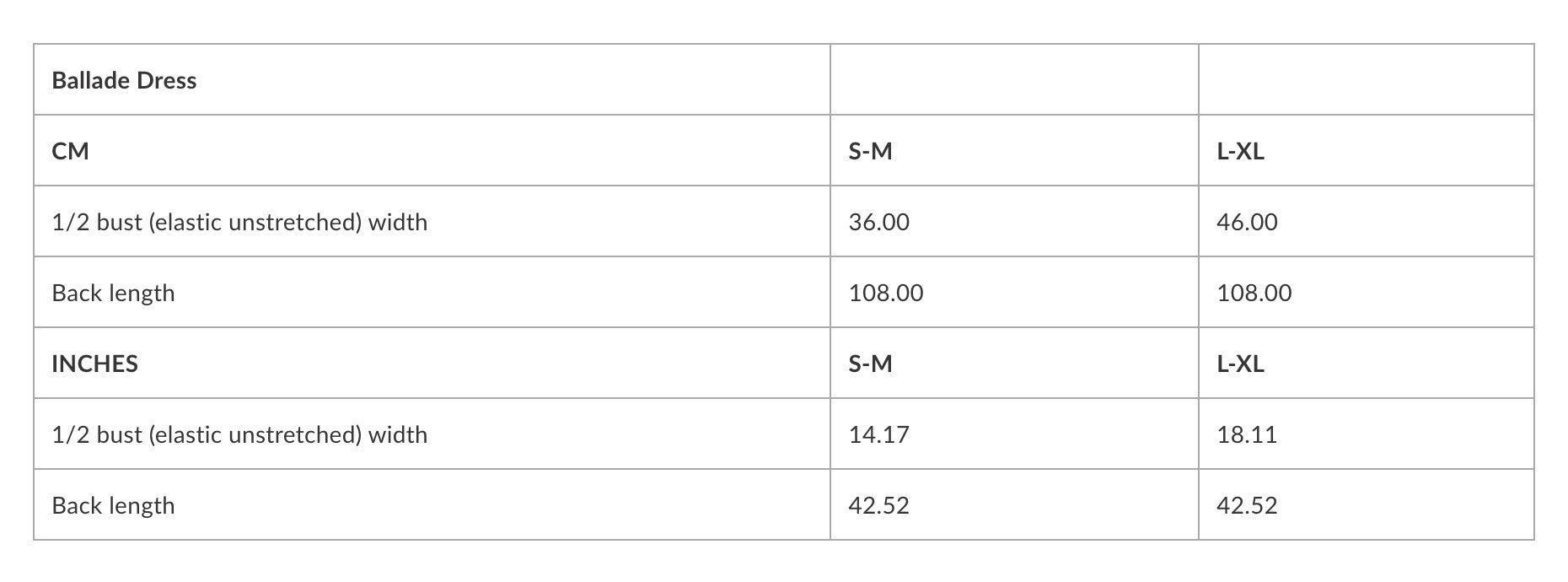Screen dimensions: 1568x582
Task: Click the 14.17 bust value
Action: (879, 434)
